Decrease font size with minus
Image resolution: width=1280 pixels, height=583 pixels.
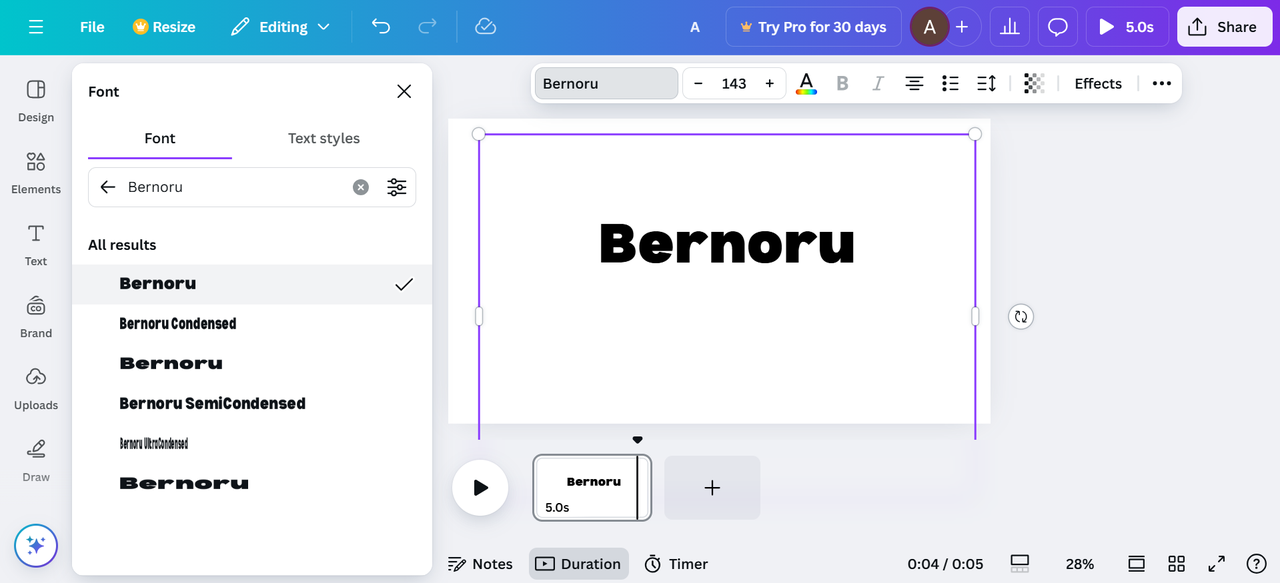[698, 83]
